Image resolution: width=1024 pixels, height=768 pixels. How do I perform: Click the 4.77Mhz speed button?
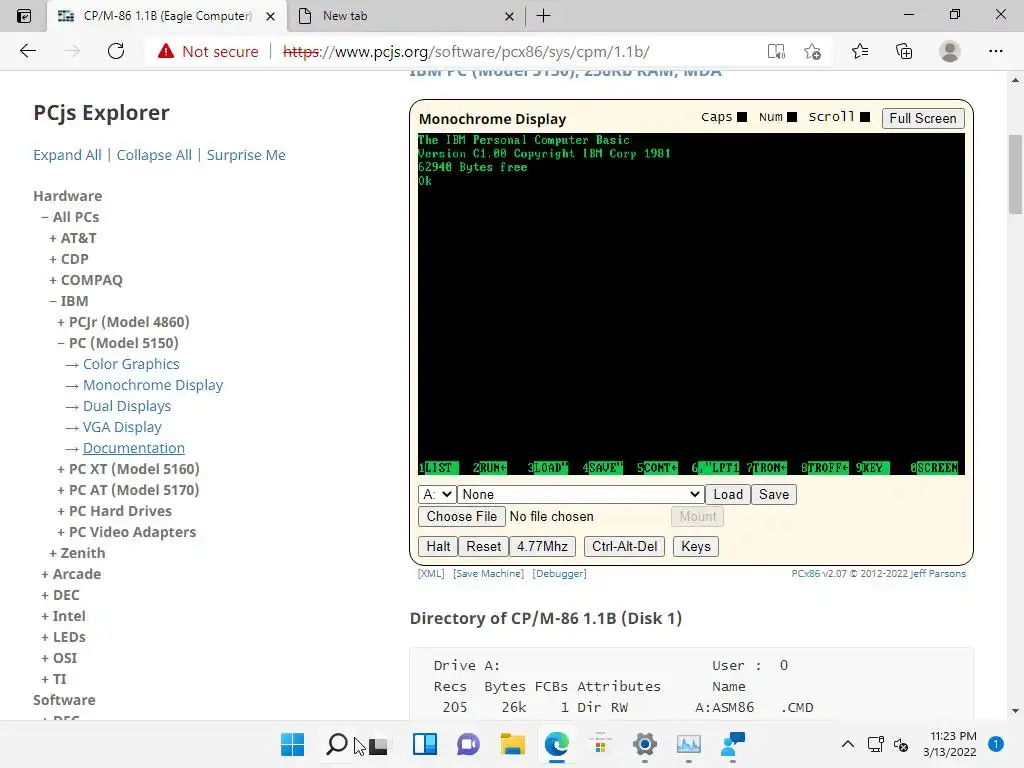[x=542, y=547]
